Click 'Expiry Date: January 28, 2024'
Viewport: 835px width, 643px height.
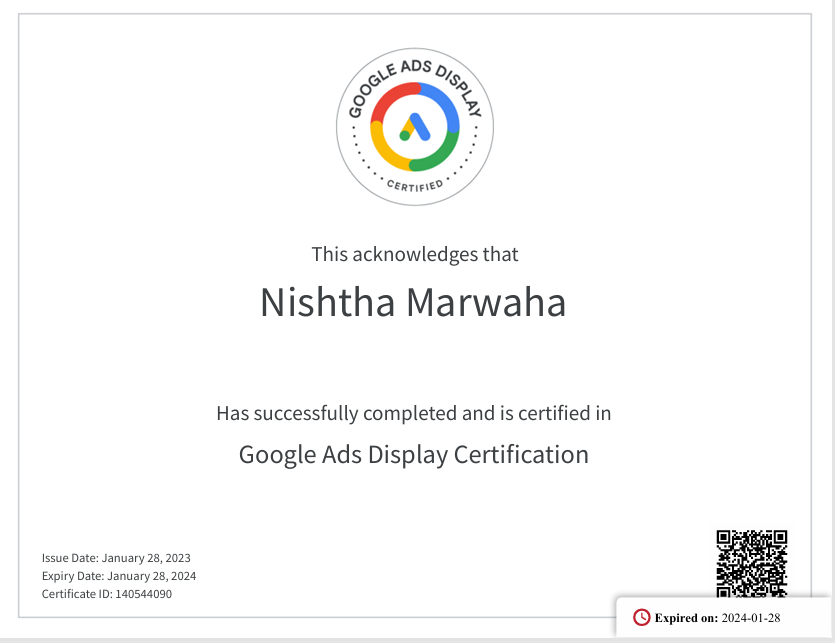(119, 576)
